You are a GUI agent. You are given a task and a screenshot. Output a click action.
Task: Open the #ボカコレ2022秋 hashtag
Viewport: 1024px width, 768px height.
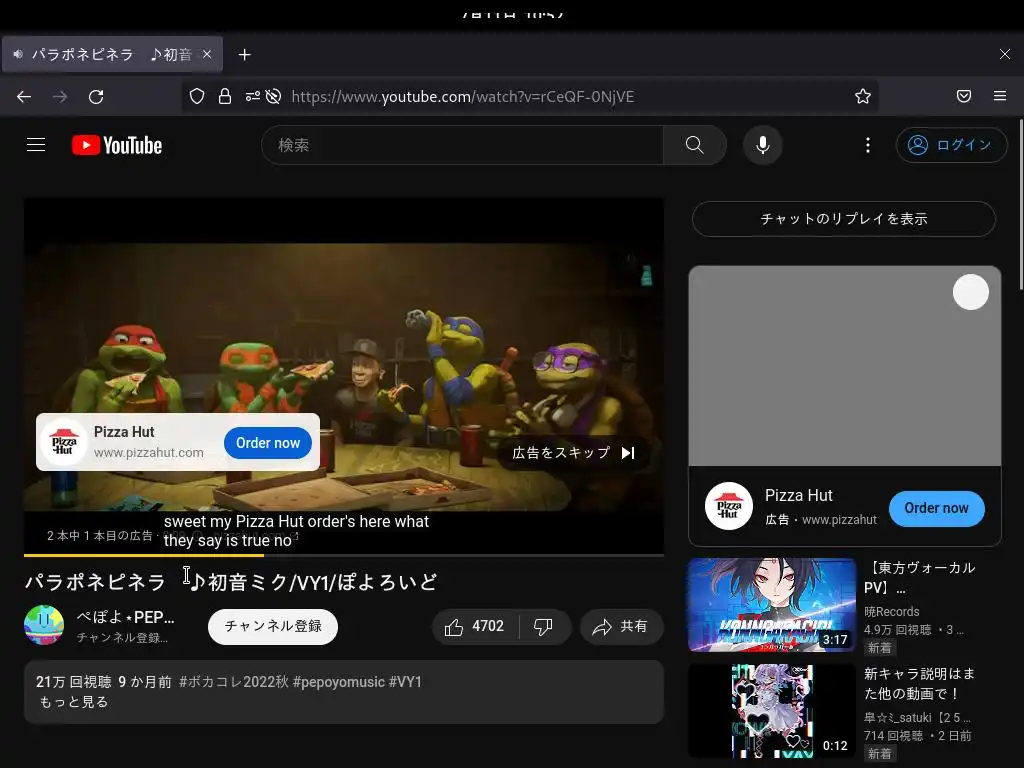(234, 682)
